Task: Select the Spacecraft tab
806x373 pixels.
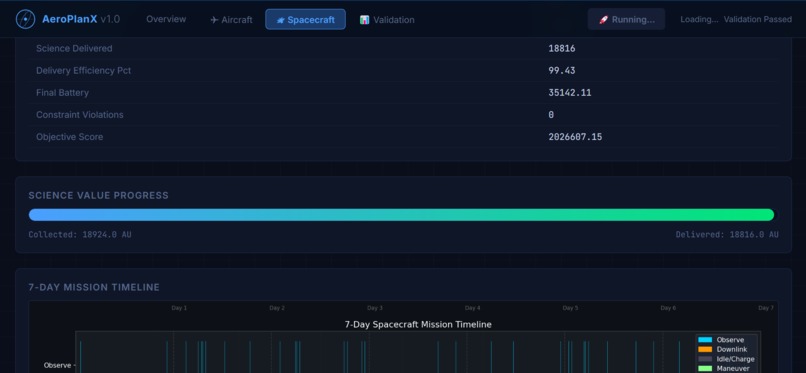Action: [305, 20]
